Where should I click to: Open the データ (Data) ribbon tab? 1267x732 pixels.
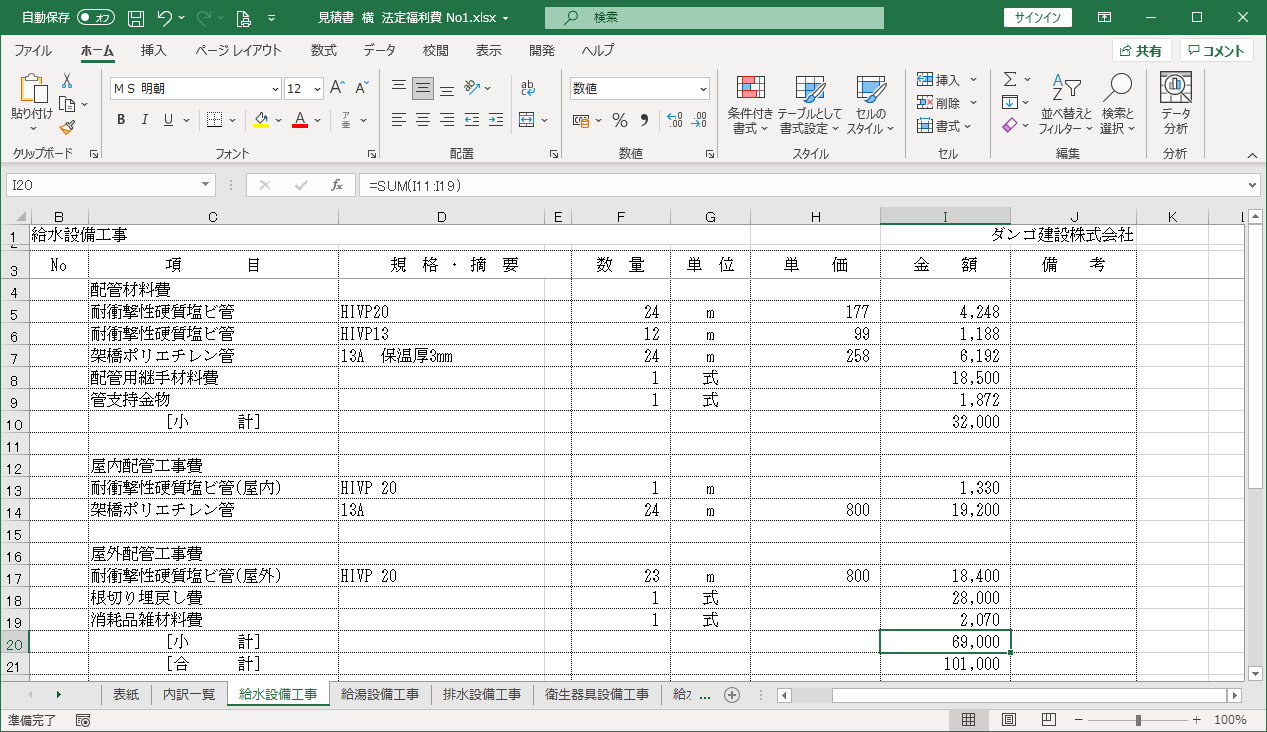tap(379, 50)
